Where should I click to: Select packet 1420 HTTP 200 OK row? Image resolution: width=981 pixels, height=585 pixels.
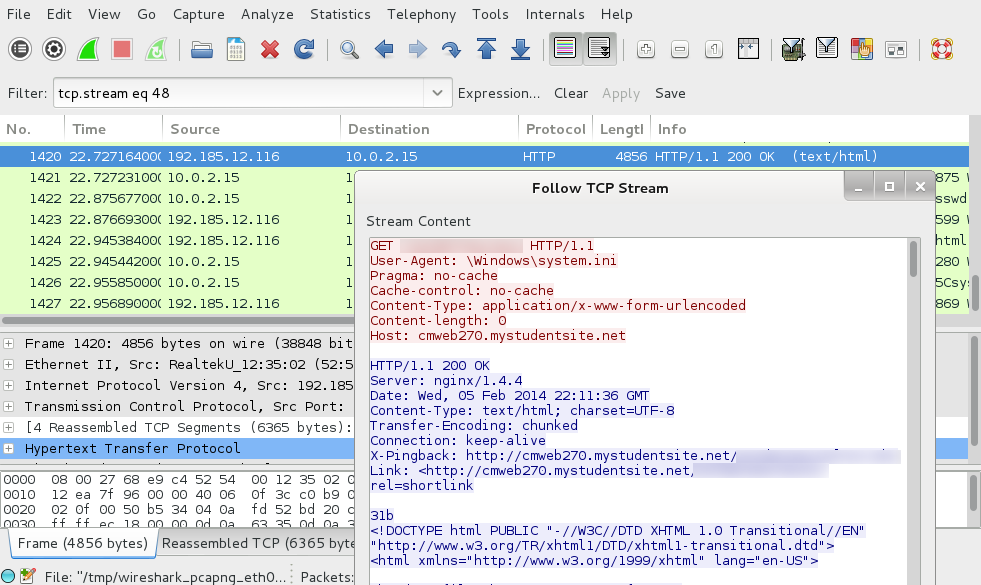(x=484, y=156)
